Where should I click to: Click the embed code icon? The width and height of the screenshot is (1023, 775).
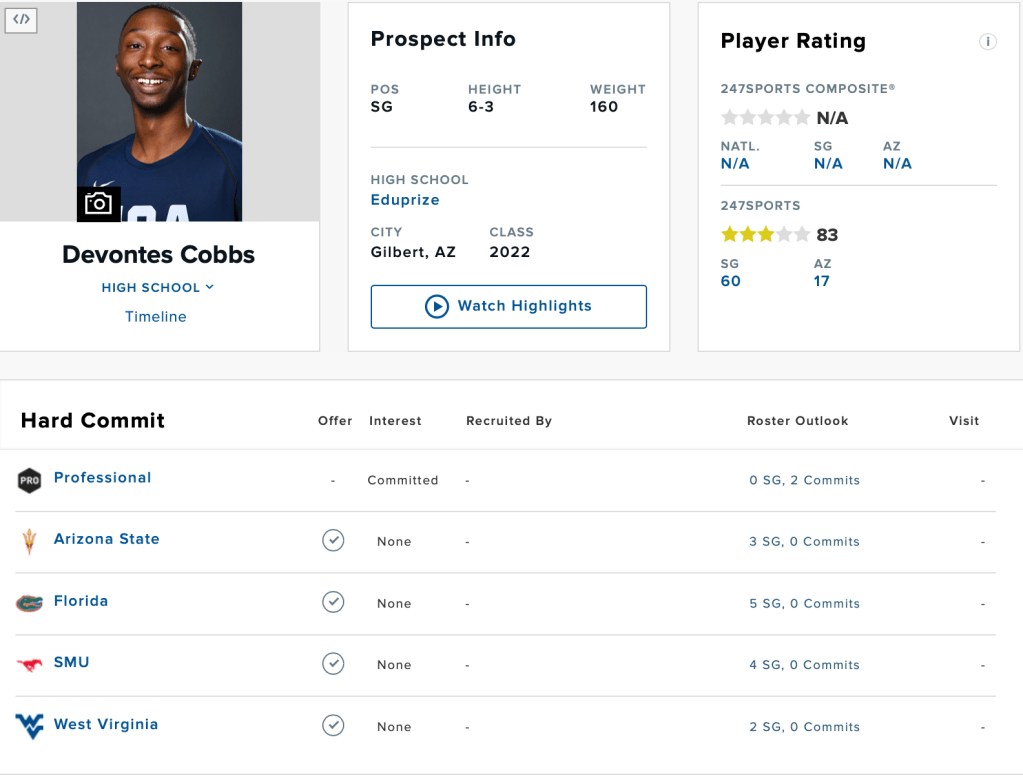(x=22, y=19)
